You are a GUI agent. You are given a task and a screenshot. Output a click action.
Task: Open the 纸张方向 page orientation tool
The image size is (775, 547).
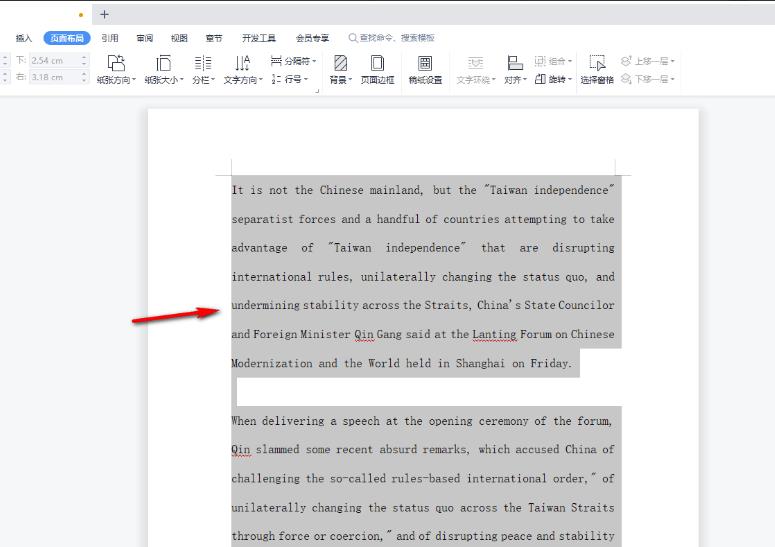116,68
